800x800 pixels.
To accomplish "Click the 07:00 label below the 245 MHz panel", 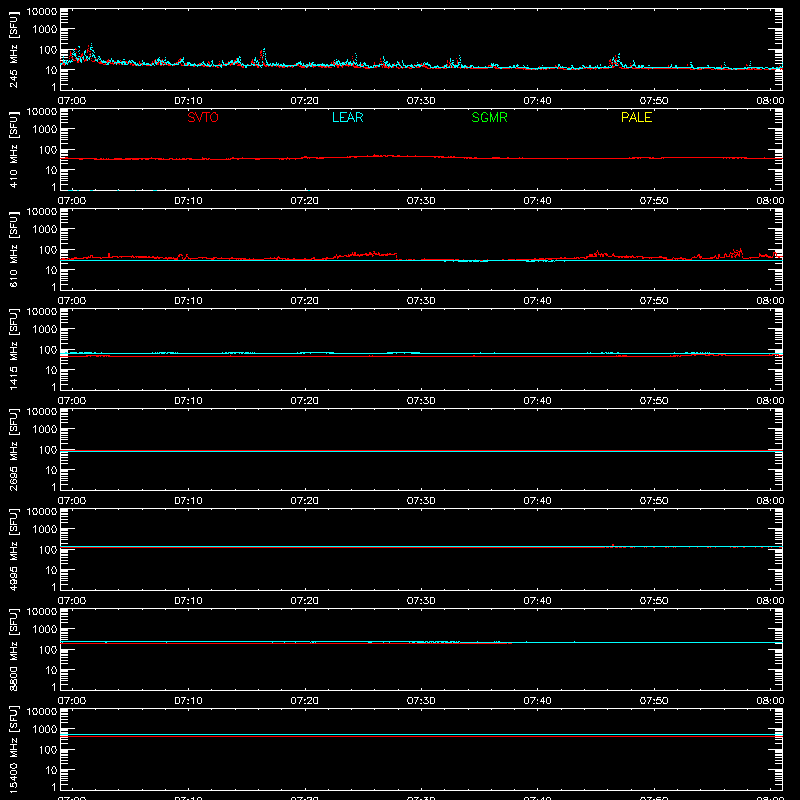I will click(71, 101).
